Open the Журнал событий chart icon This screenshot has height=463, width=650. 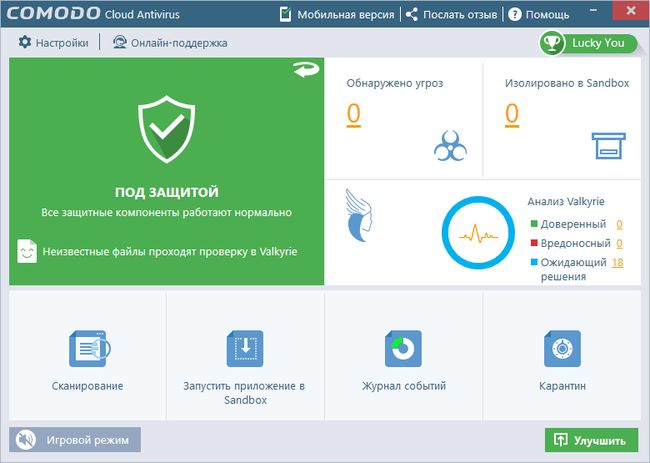pos(403,348)
